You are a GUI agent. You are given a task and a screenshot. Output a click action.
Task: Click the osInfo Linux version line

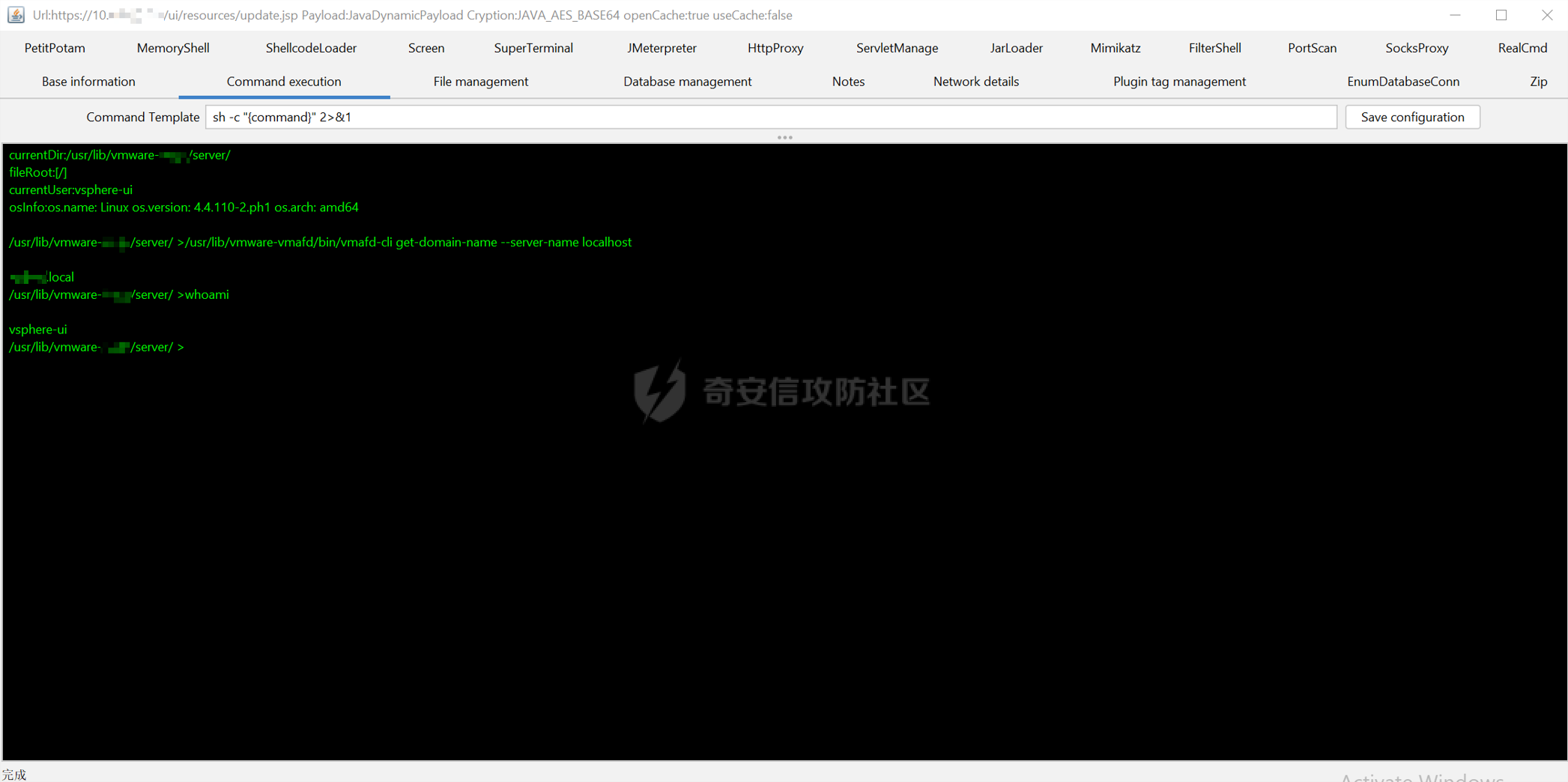(x=184, y=207)
